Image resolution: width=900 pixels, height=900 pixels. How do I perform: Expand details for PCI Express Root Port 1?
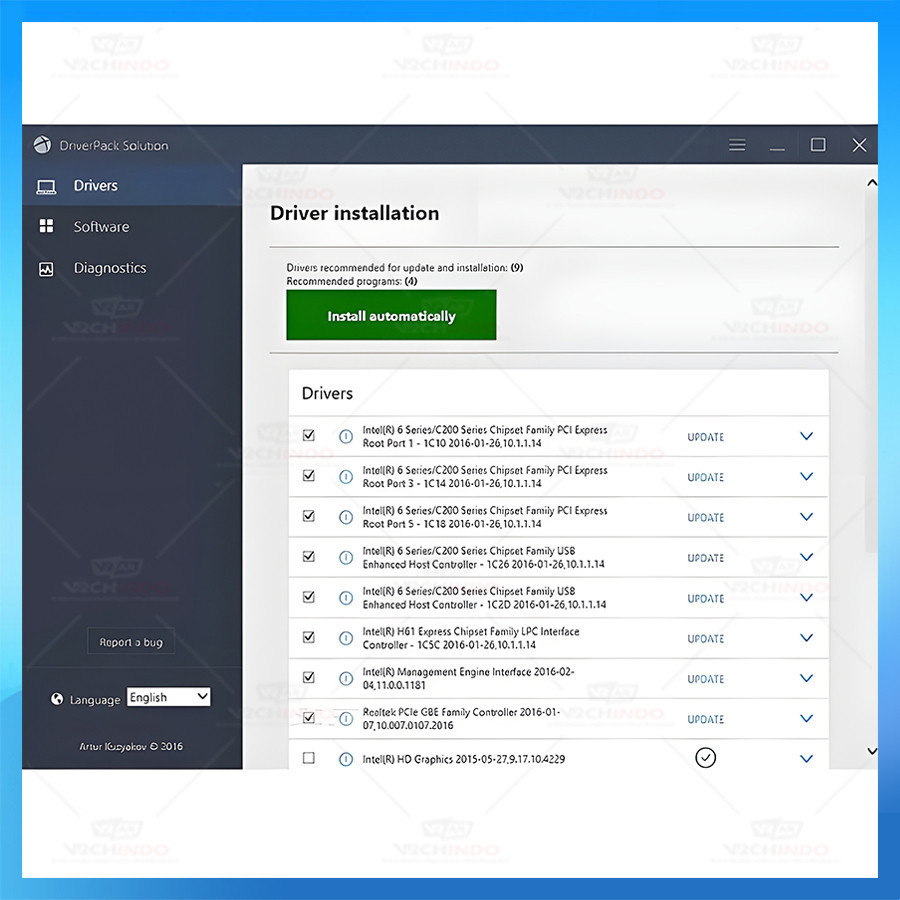pos(806,436)
